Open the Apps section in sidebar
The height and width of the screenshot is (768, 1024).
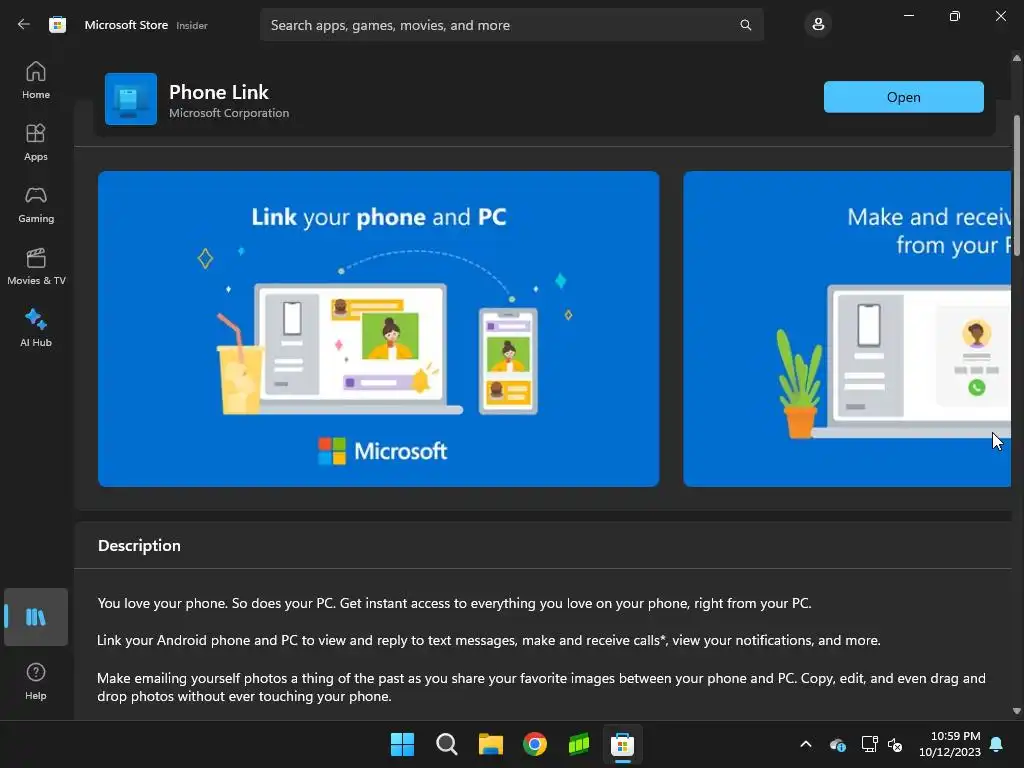click(36, 142)
